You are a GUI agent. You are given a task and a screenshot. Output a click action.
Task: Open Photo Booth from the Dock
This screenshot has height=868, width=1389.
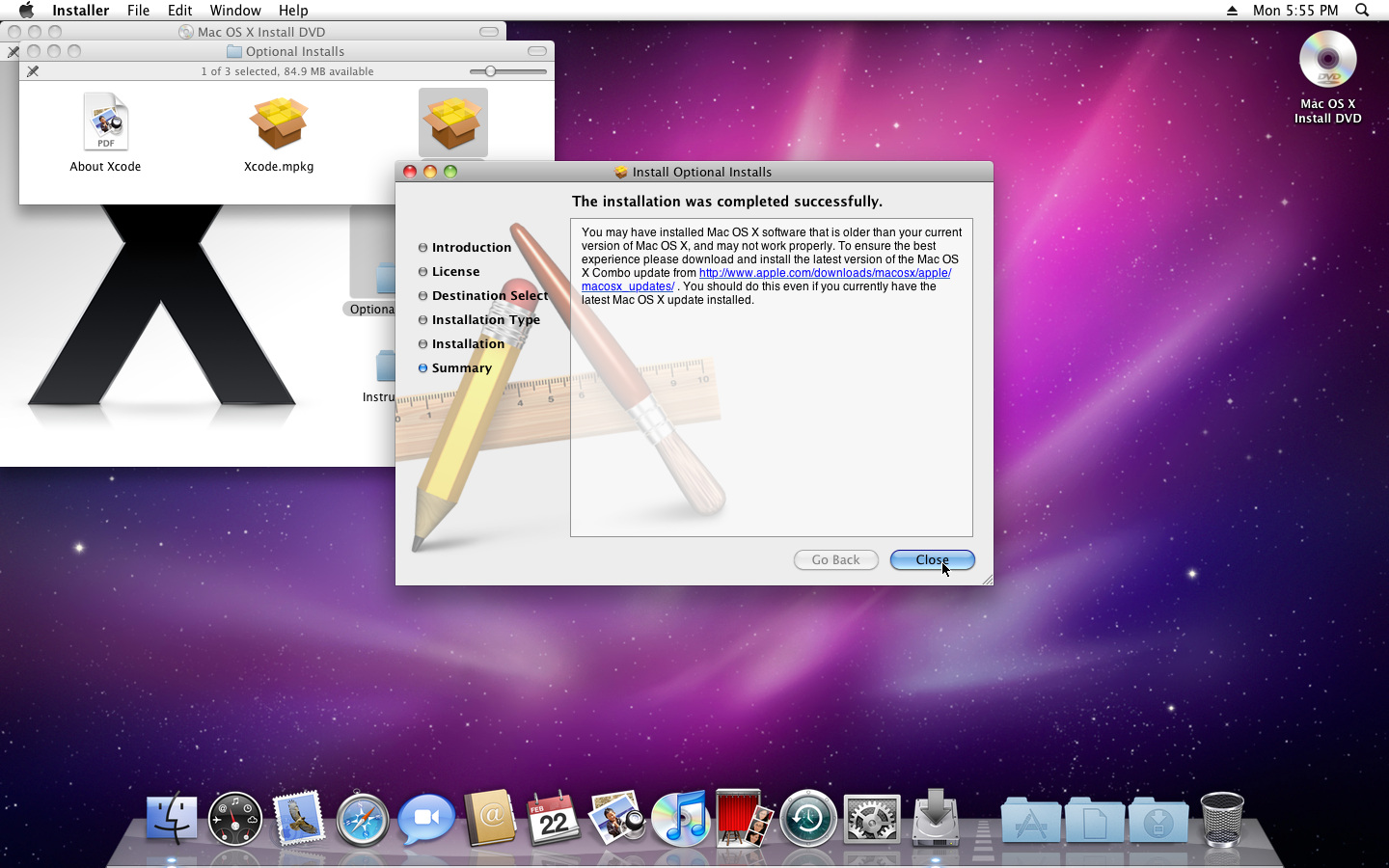(744, 820)
